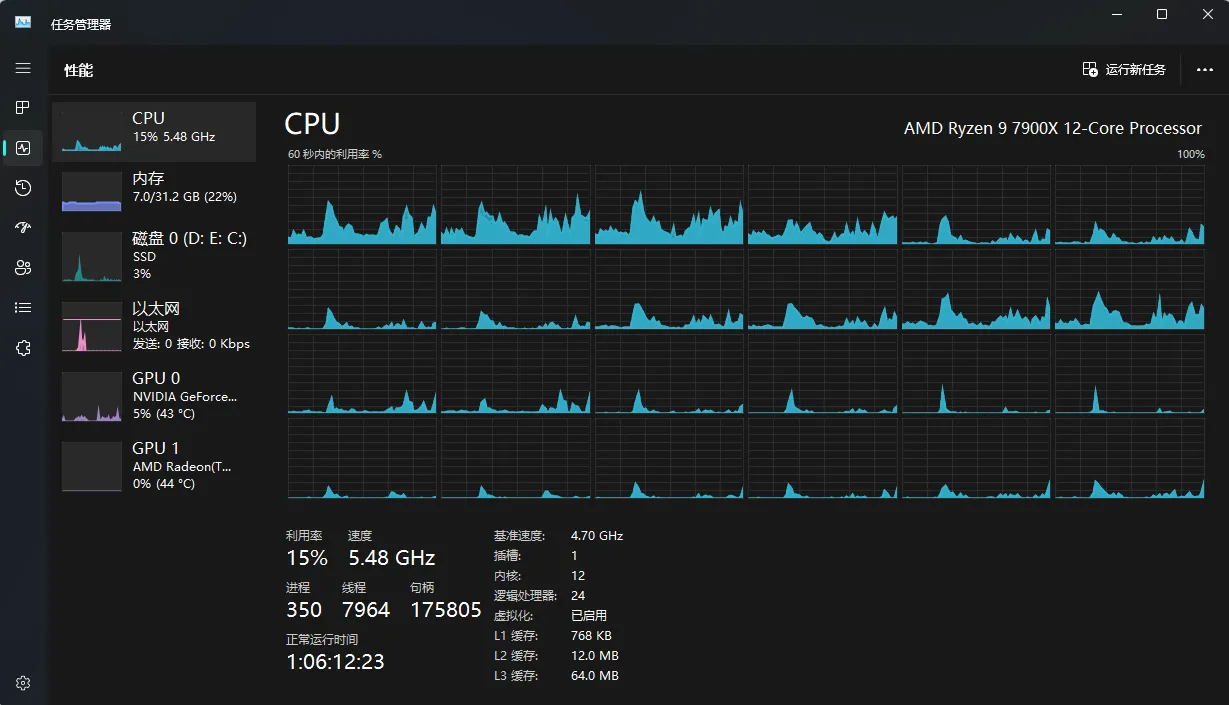This screenshot has height=705, width=1229.
Task: Select the 磁盘 0 SSD panel
Action: tap(155, 256)
